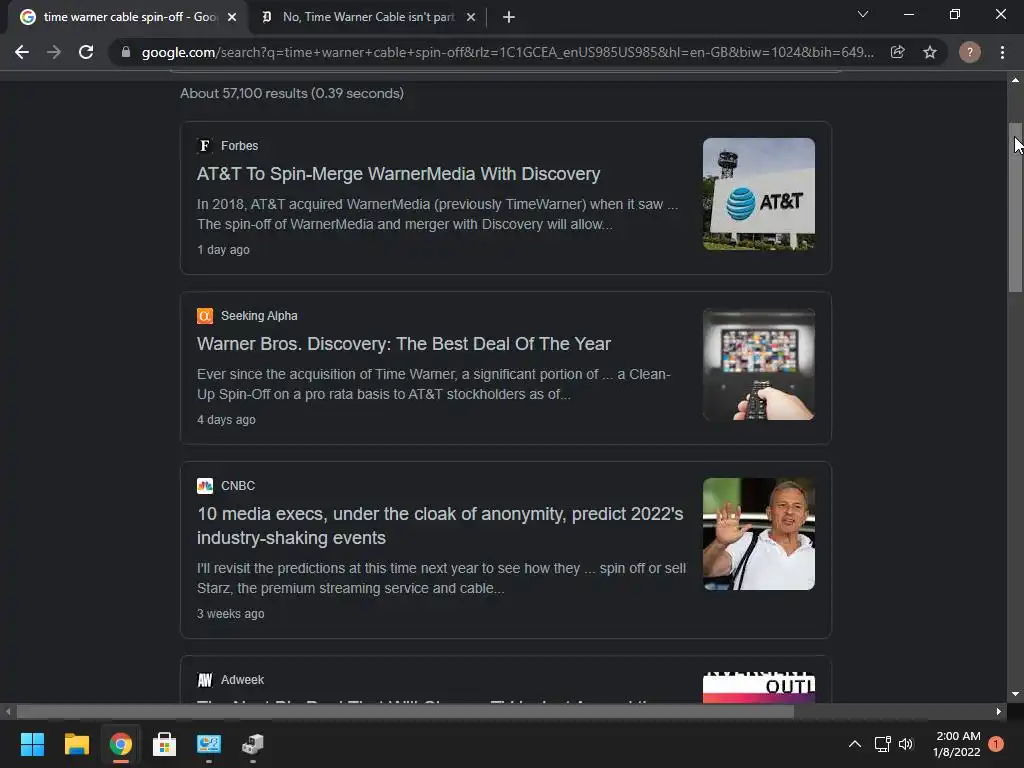This screenshot has width=1024, height=768.
Task: Open File Explorer from the taskbar
Action: click(x=76, y=744)
